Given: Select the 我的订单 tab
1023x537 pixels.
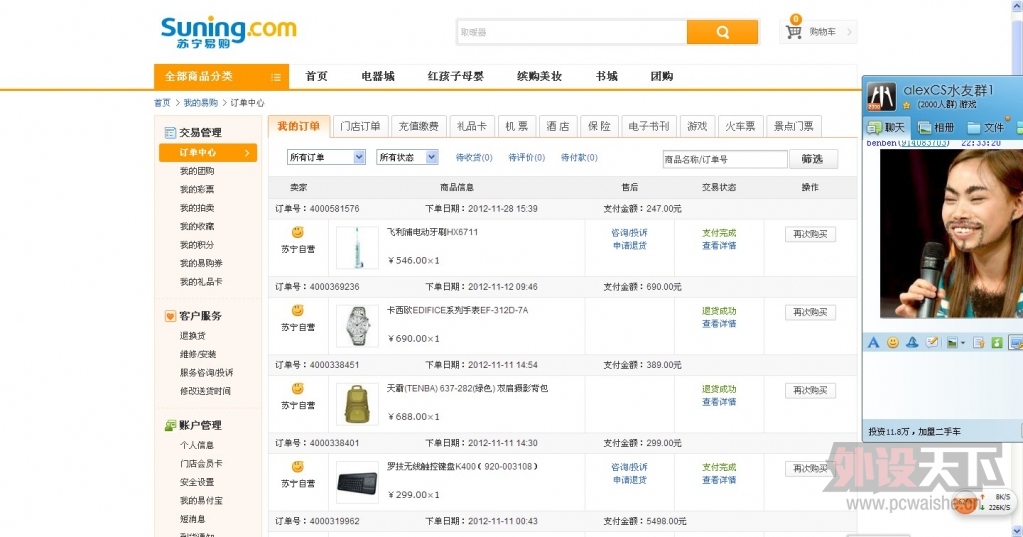Looking at the screenshot, I should 298,126.
